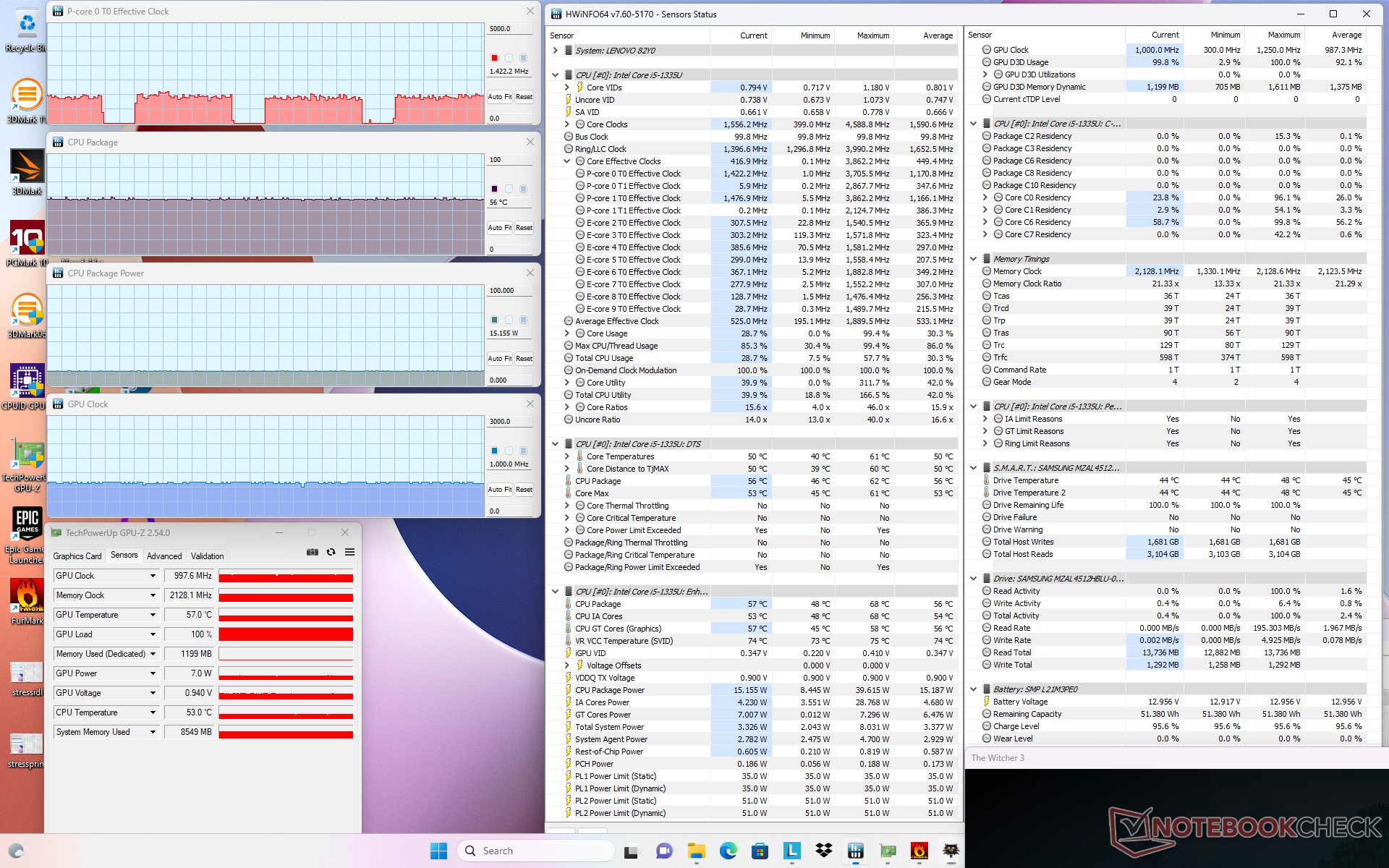Click Reset in GPU Clock graph
Image resolution: width=1389 pixels, height=868 pixels.
click(524, 490)
